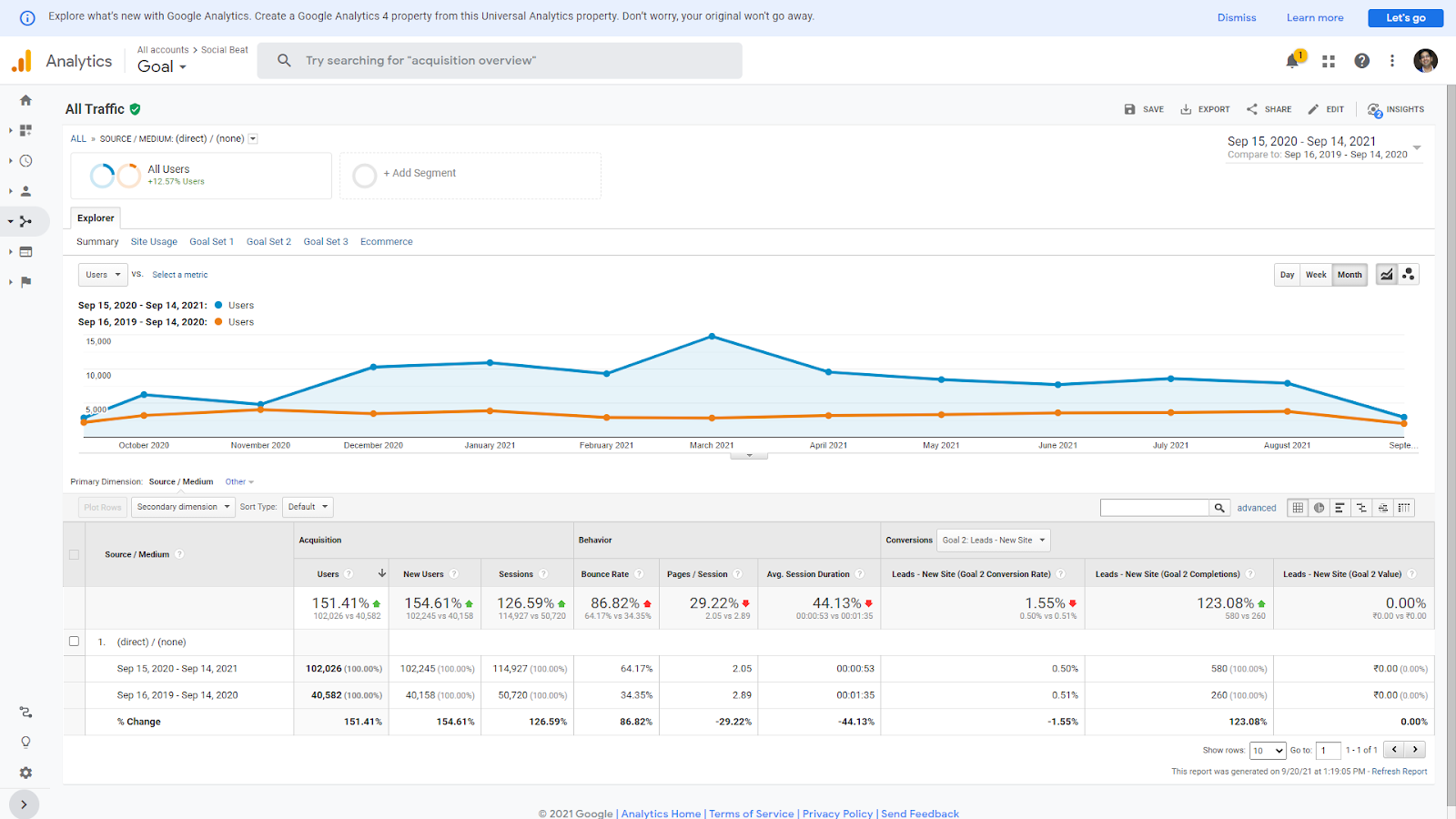Open the Source/Medium breadcrumb dropdown arrow

(253, 139)
